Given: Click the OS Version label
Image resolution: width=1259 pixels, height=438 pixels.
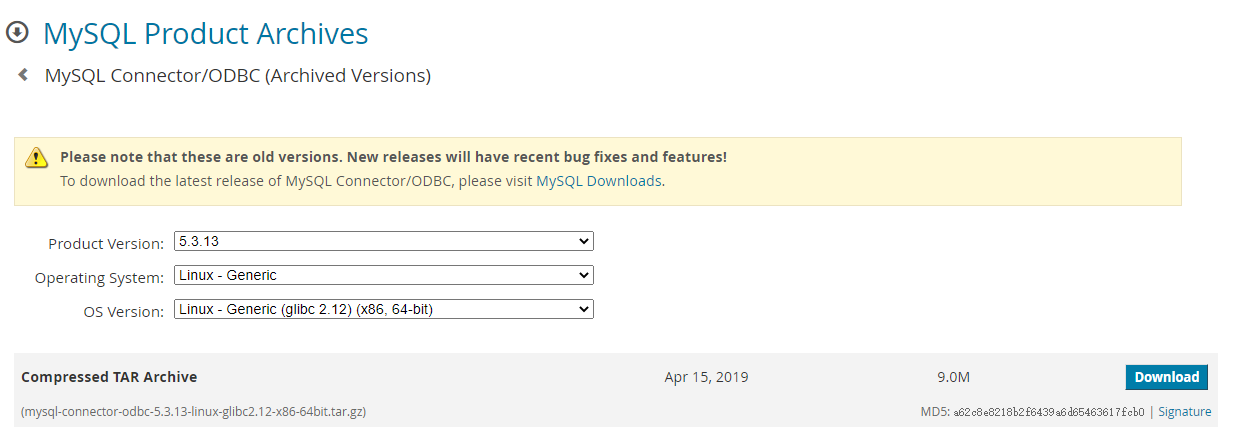Looking at the screenshot, I should pyautogui.click(x=123, y=312).
